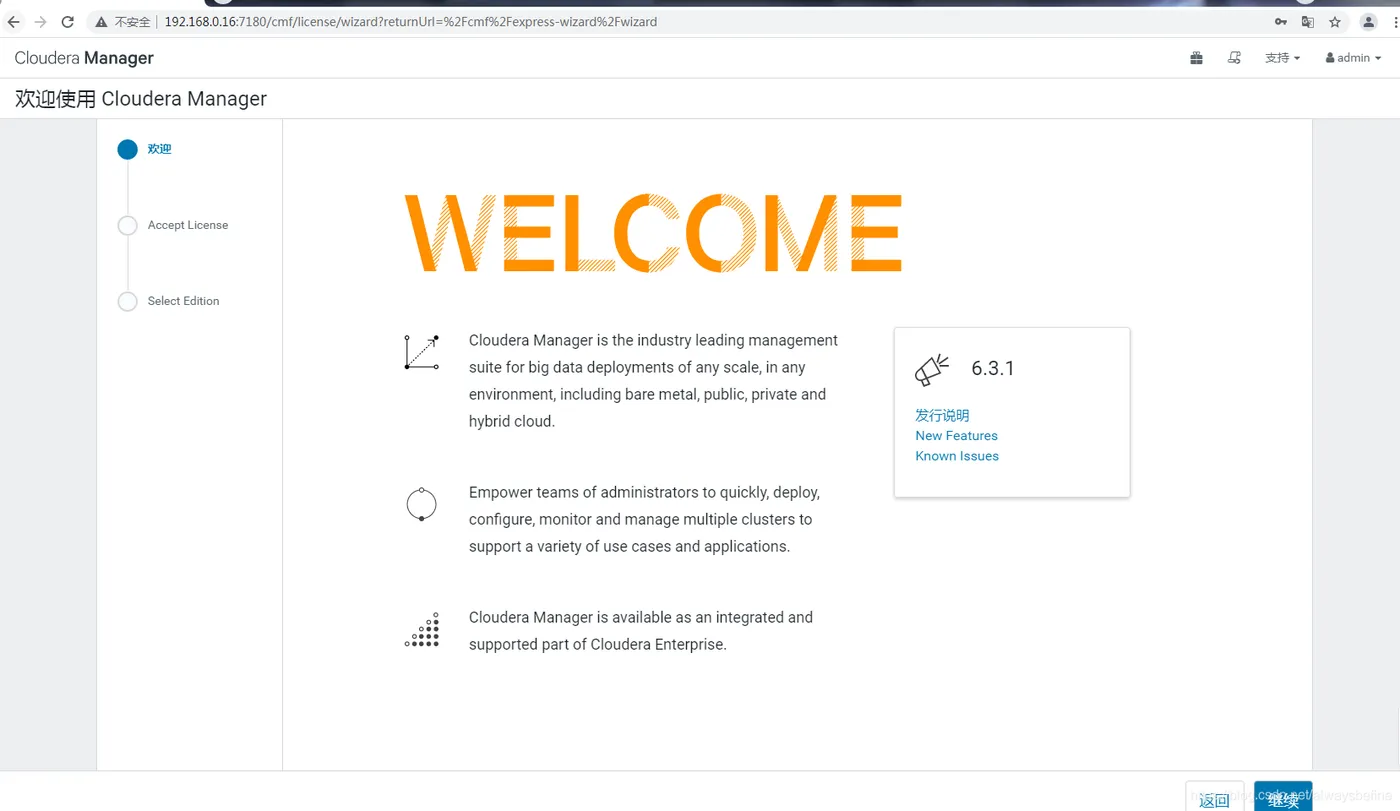Click the industry leading management paragraph
1400x811 pixels.
653,381
